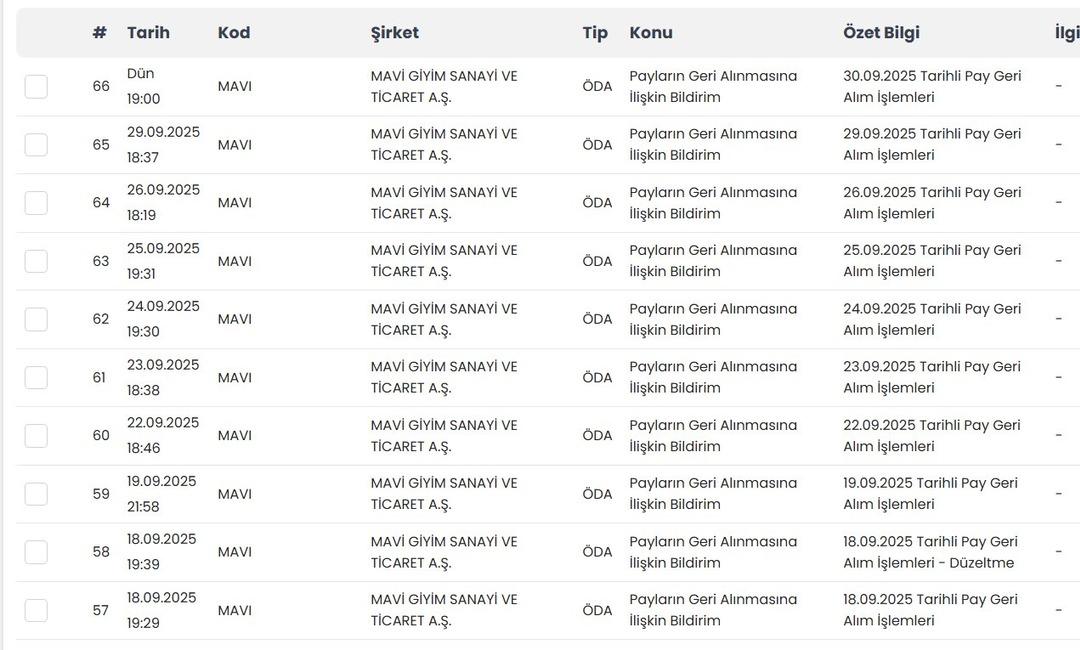Select the row 59 checkbox
This screenshot has width=1080, height=650.
36,494
